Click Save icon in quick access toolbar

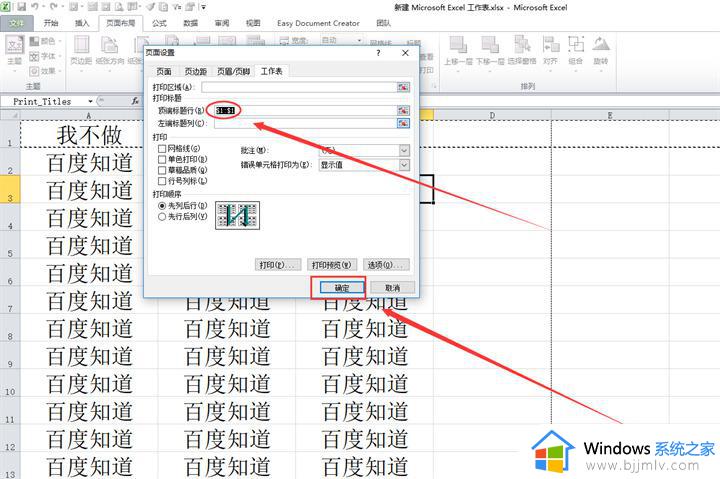coord(21,7)
